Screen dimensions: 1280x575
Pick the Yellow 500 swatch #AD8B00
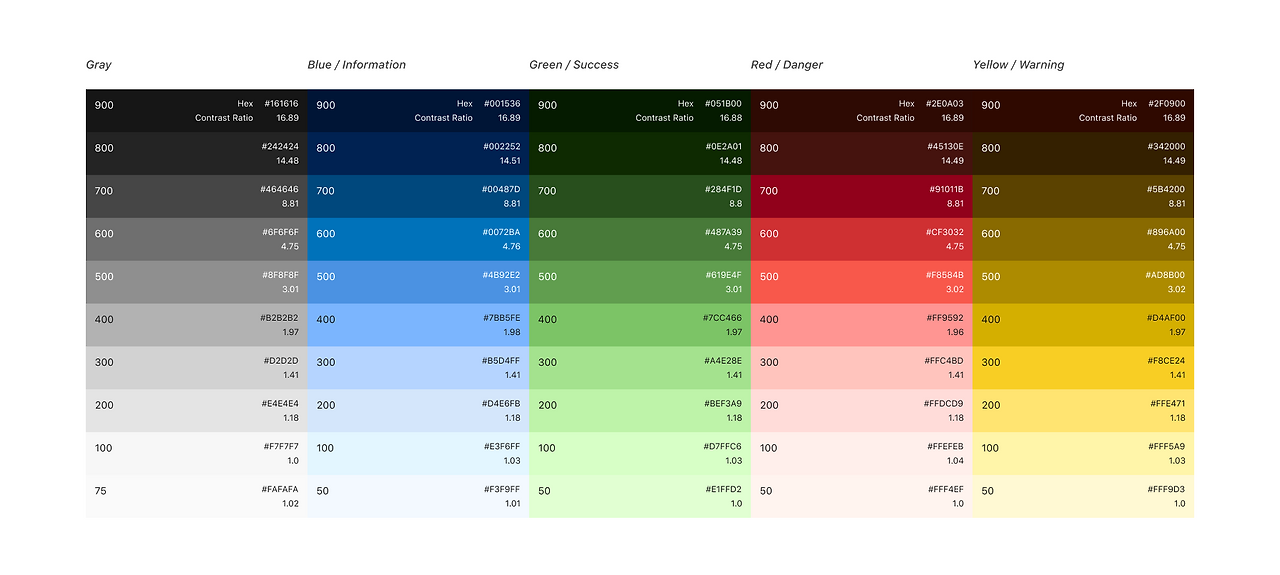[x=1084, y=283]
